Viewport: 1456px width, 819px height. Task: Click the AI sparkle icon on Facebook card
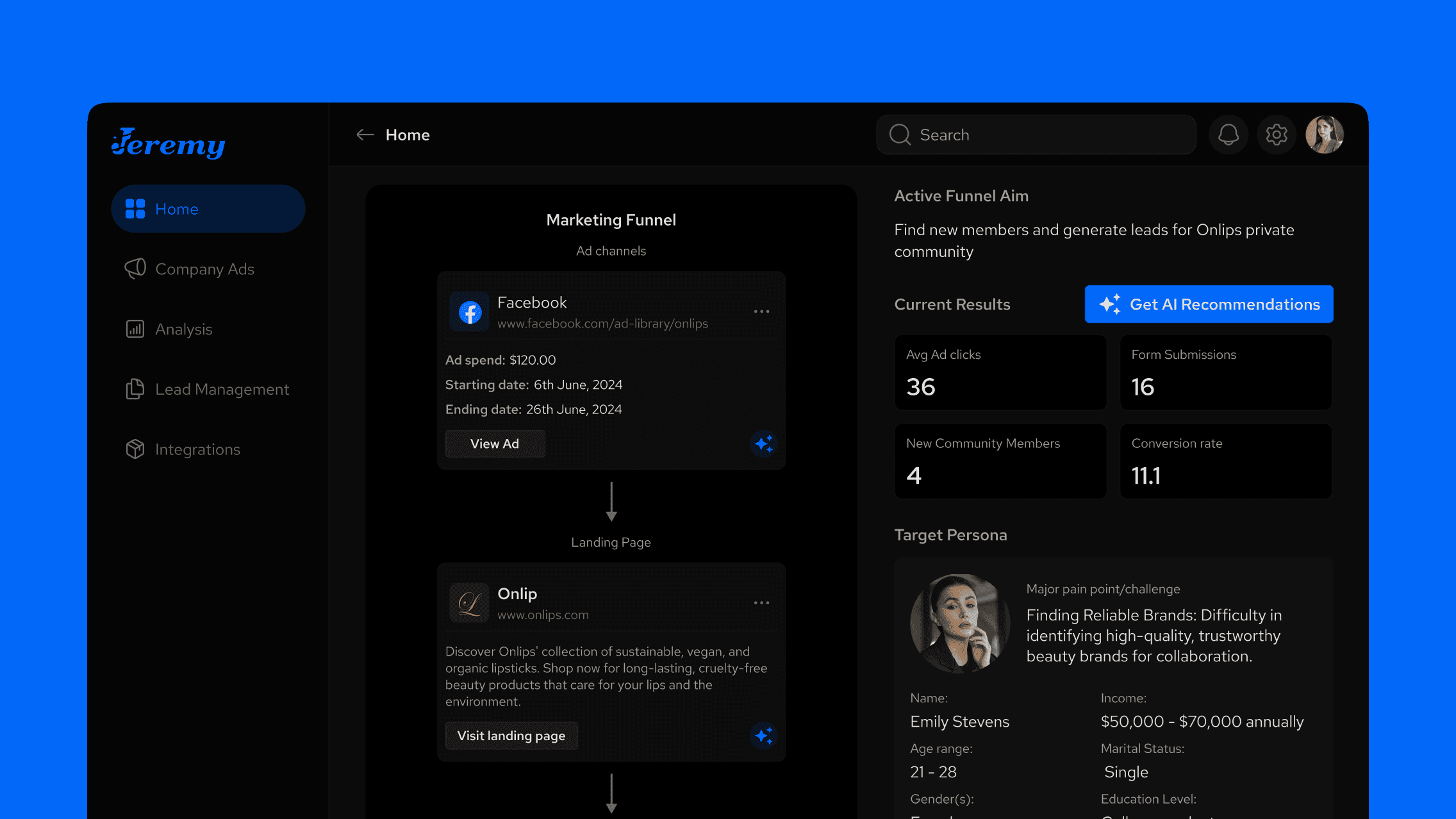[x=763, y=443]
